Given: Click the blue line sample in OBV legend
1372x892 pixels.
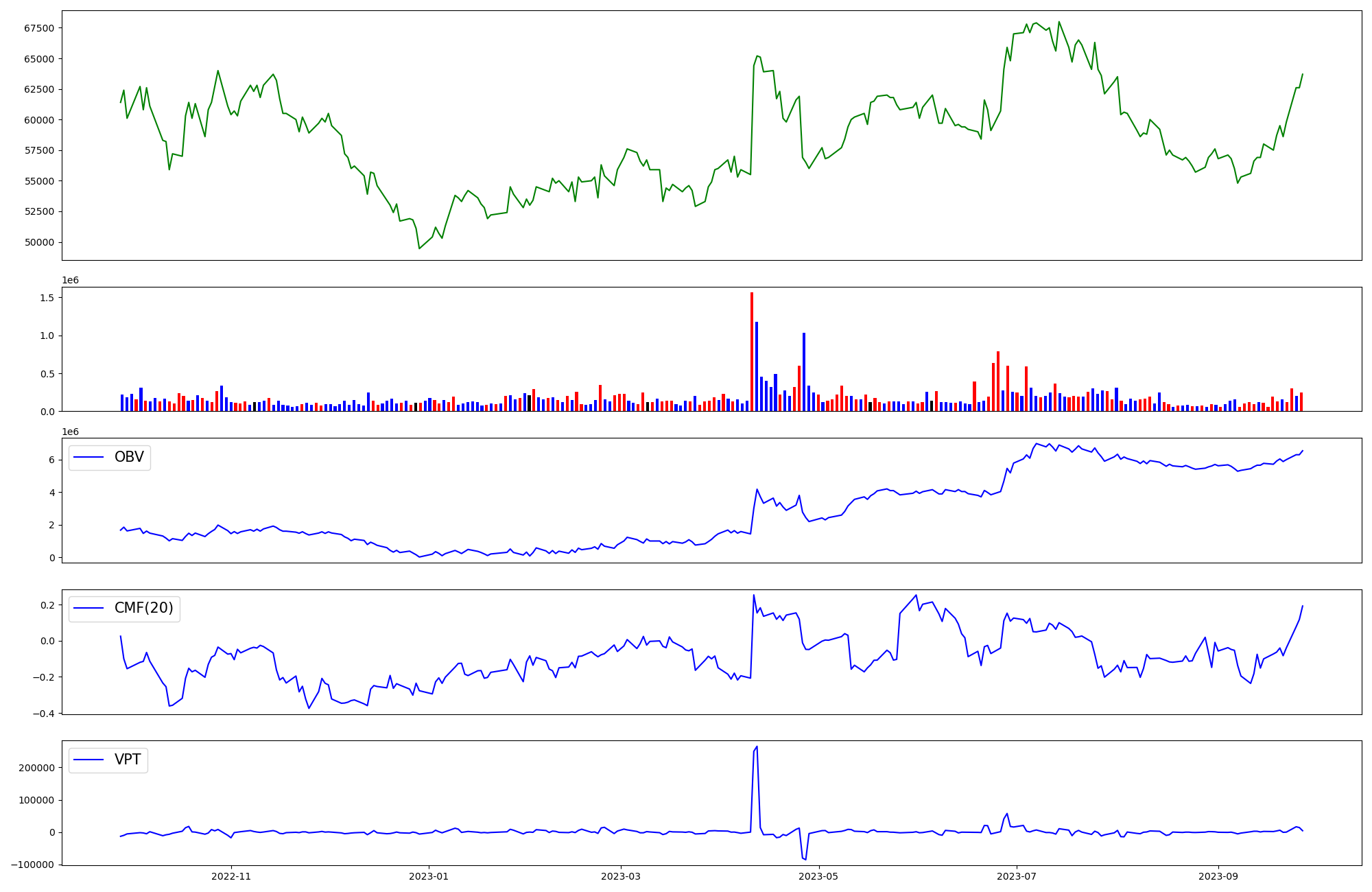Looking at the screenshot, I should pyautogui.click(x=88, y=457).
